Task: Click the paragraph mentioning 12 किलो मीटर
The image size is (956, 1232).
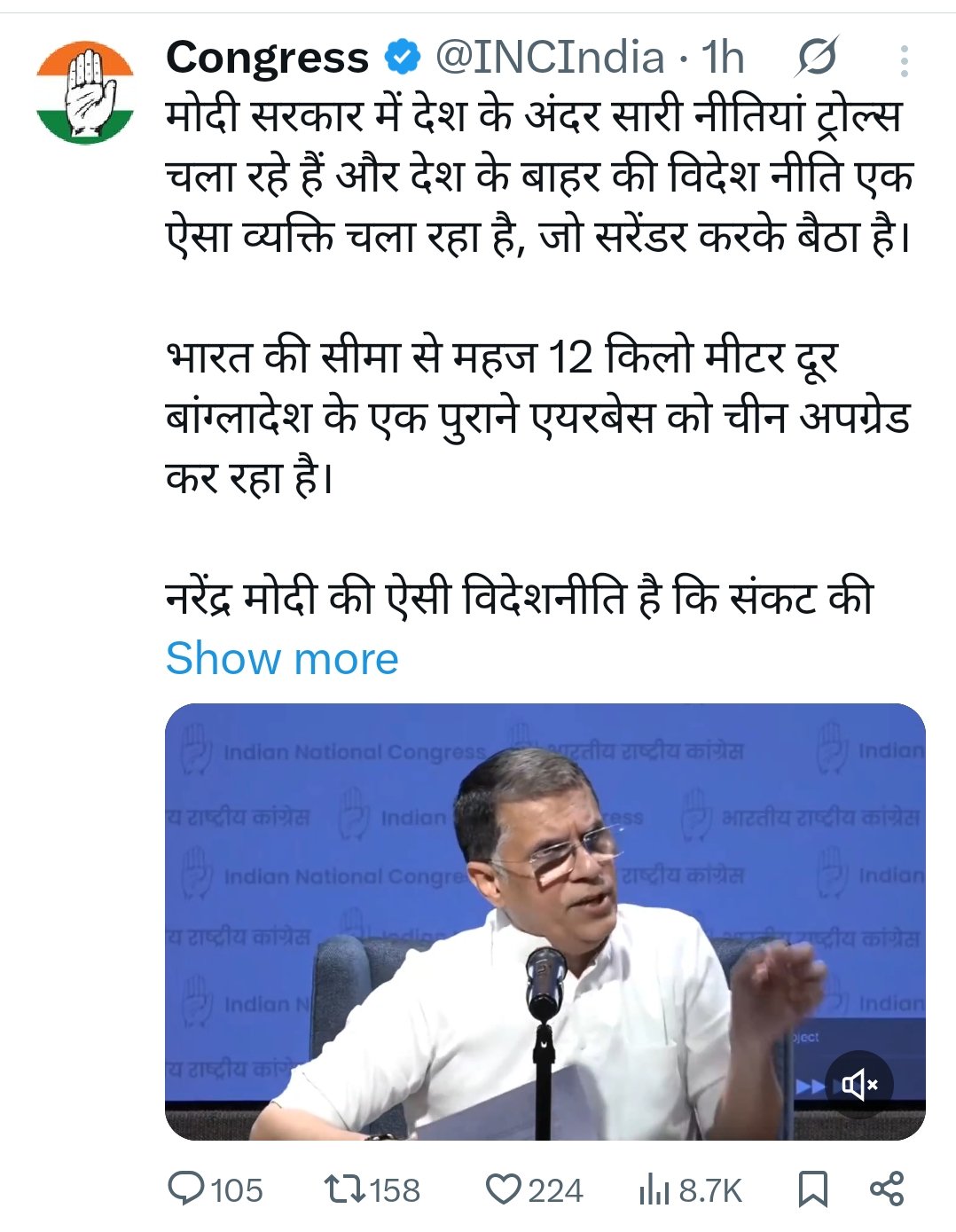Action: coord(538,417)
